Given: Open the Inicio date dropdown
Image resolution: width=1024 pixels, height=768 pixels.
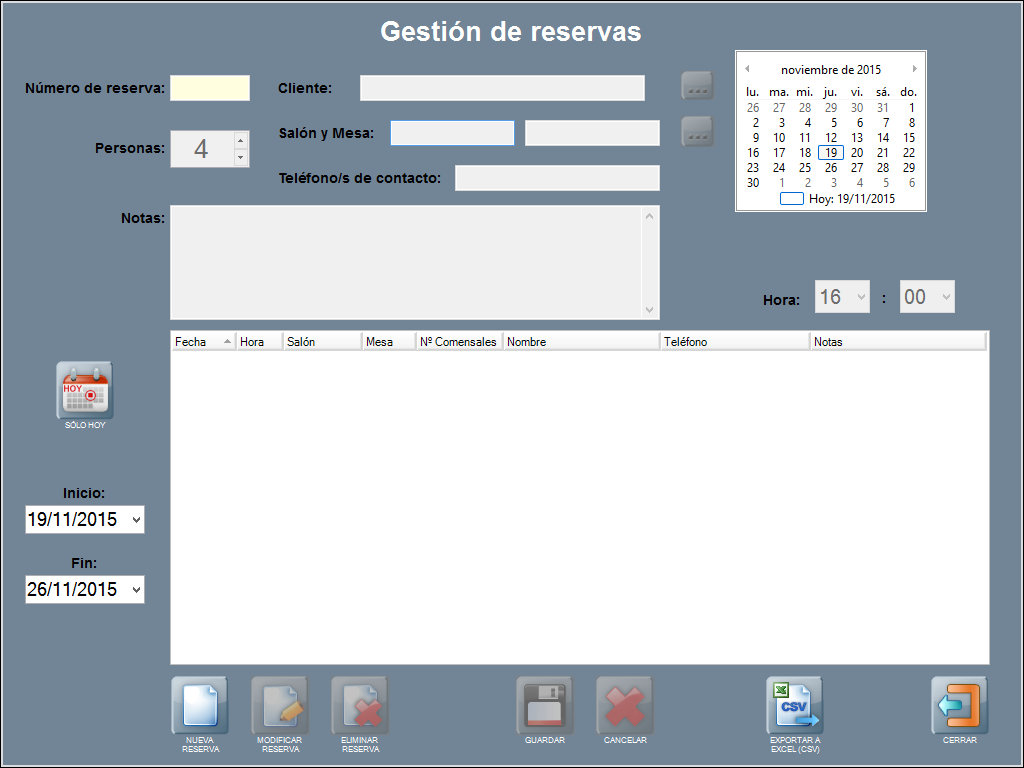Looking at the screenshot, I should point(136,520).
